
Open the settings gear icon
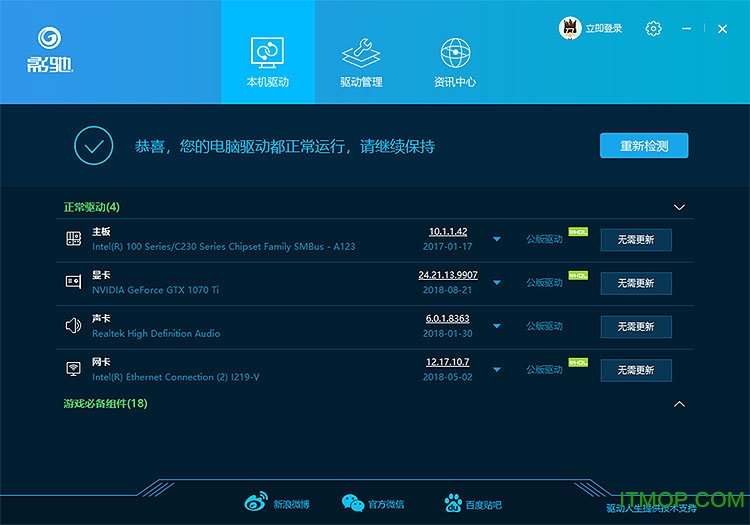[x=653, y=29]
